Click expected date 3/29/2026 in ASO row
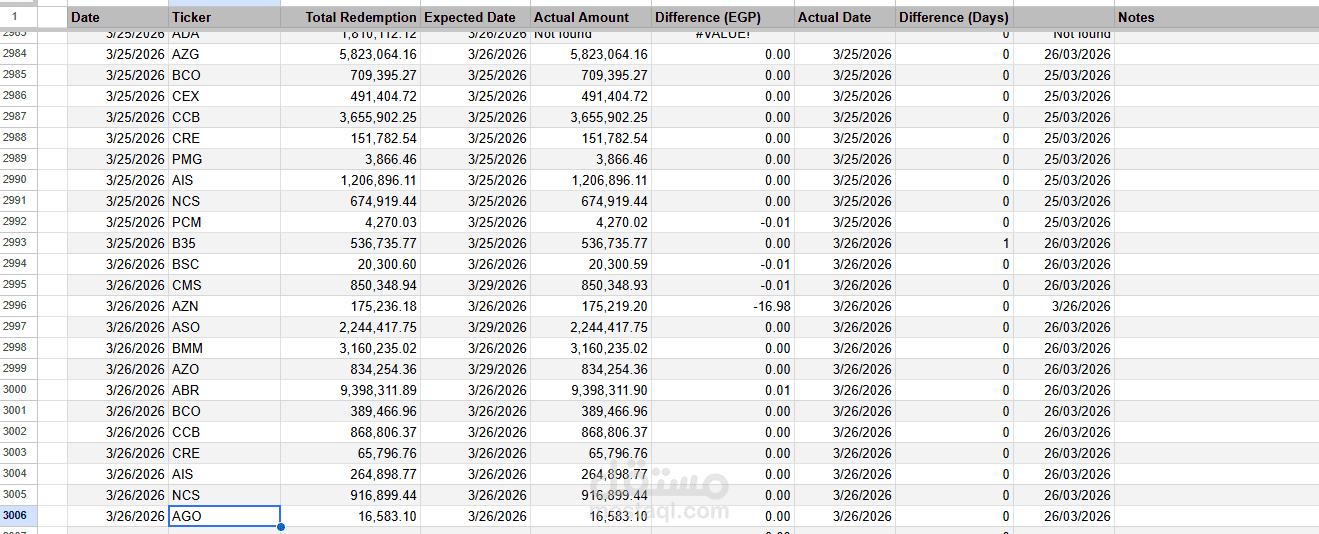 tap(475, 327)
